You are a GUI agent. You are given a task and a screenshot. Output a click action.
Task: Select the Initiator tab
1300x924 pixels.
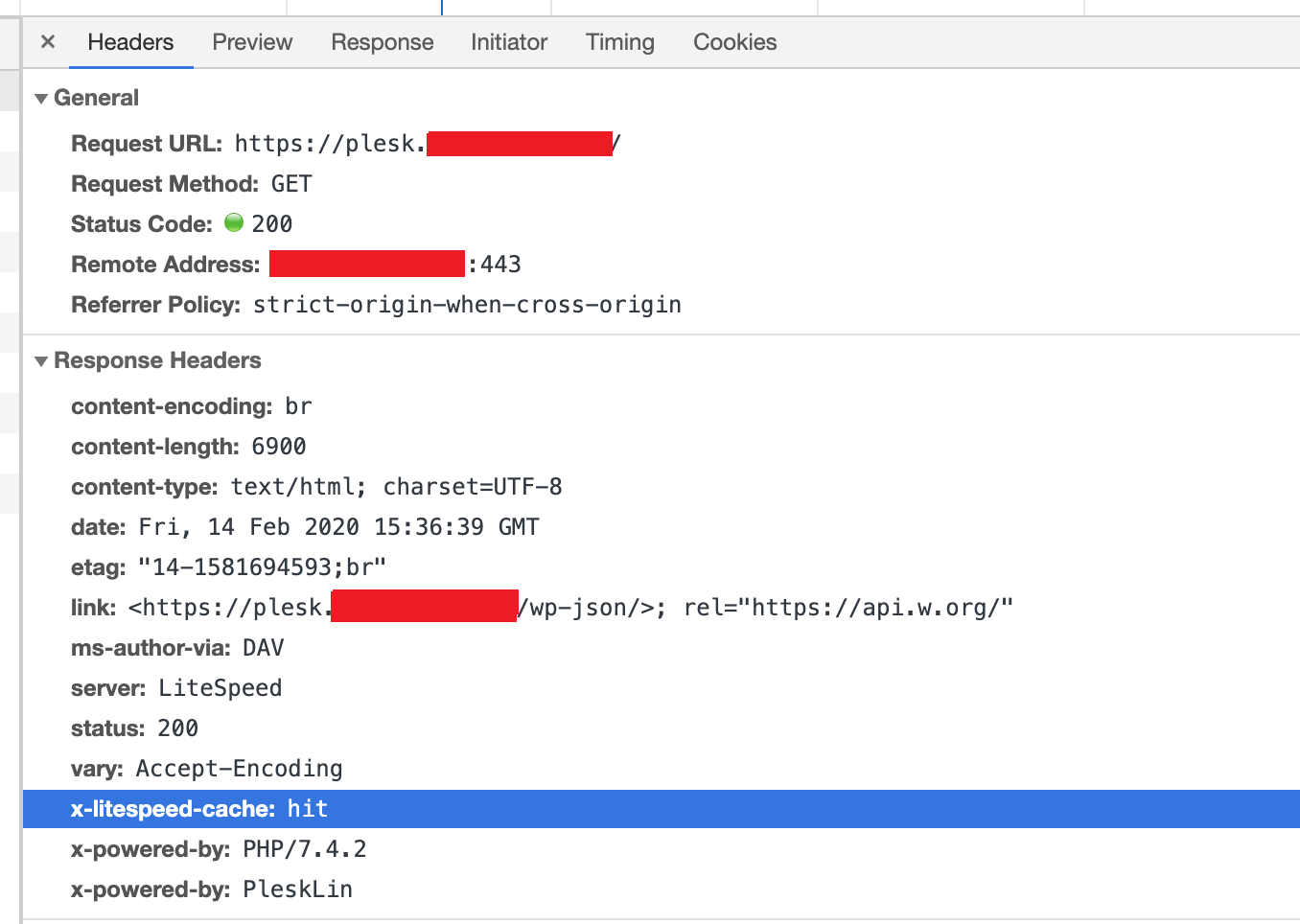point(508,42)
